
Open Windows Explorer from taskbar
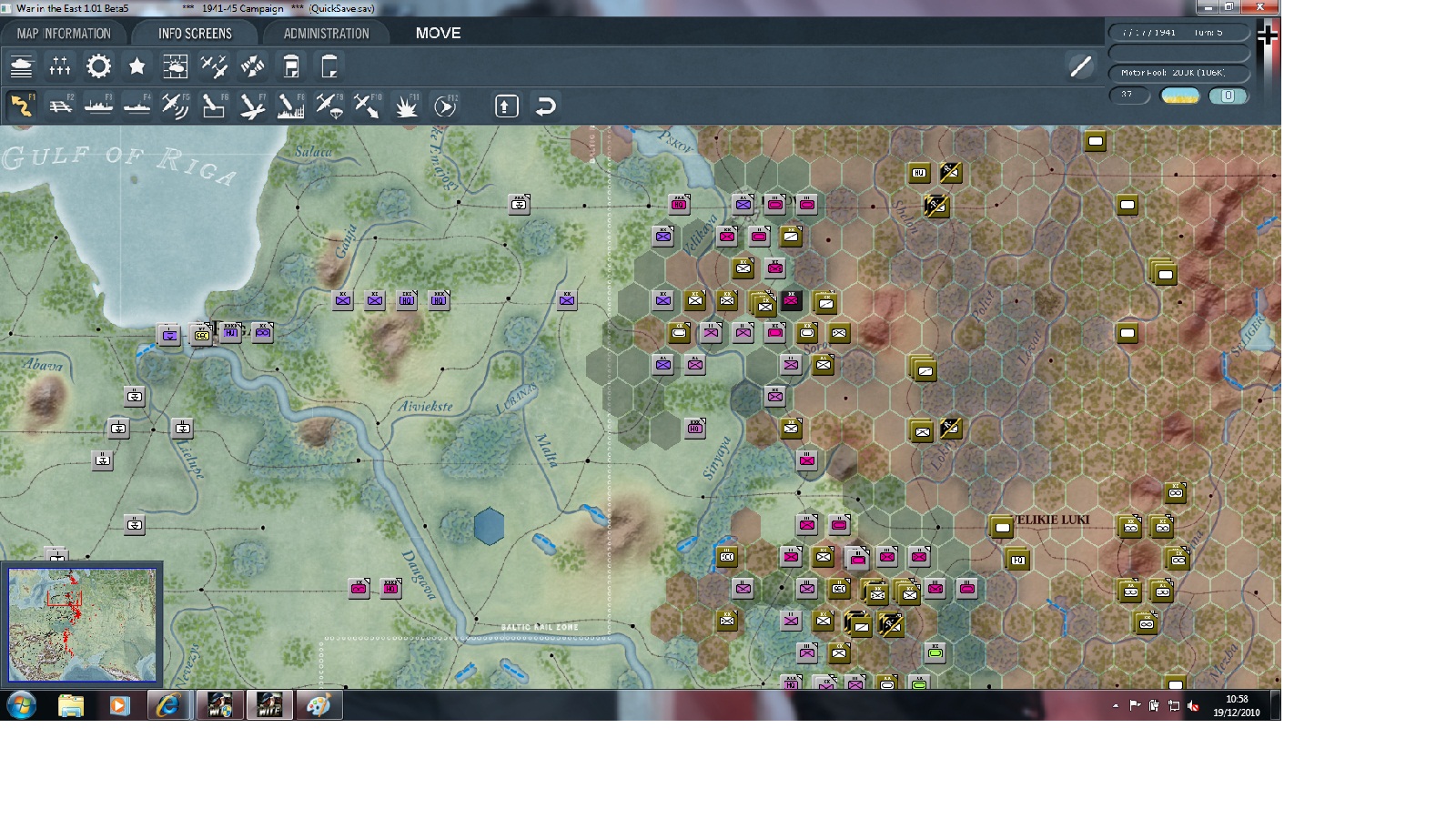tap(71, 705)
